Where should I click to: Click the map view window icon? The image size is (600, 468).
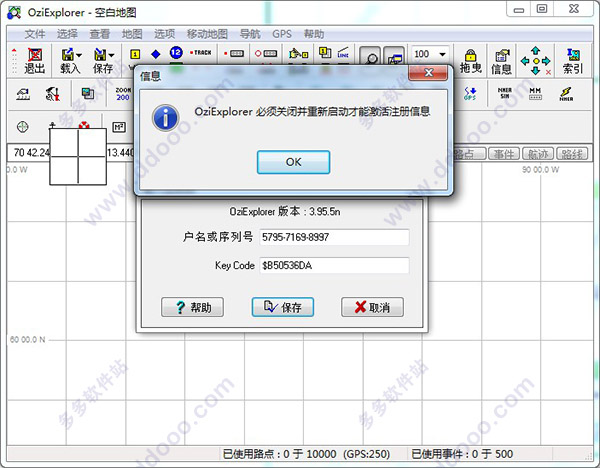click(x=394, y=57)
